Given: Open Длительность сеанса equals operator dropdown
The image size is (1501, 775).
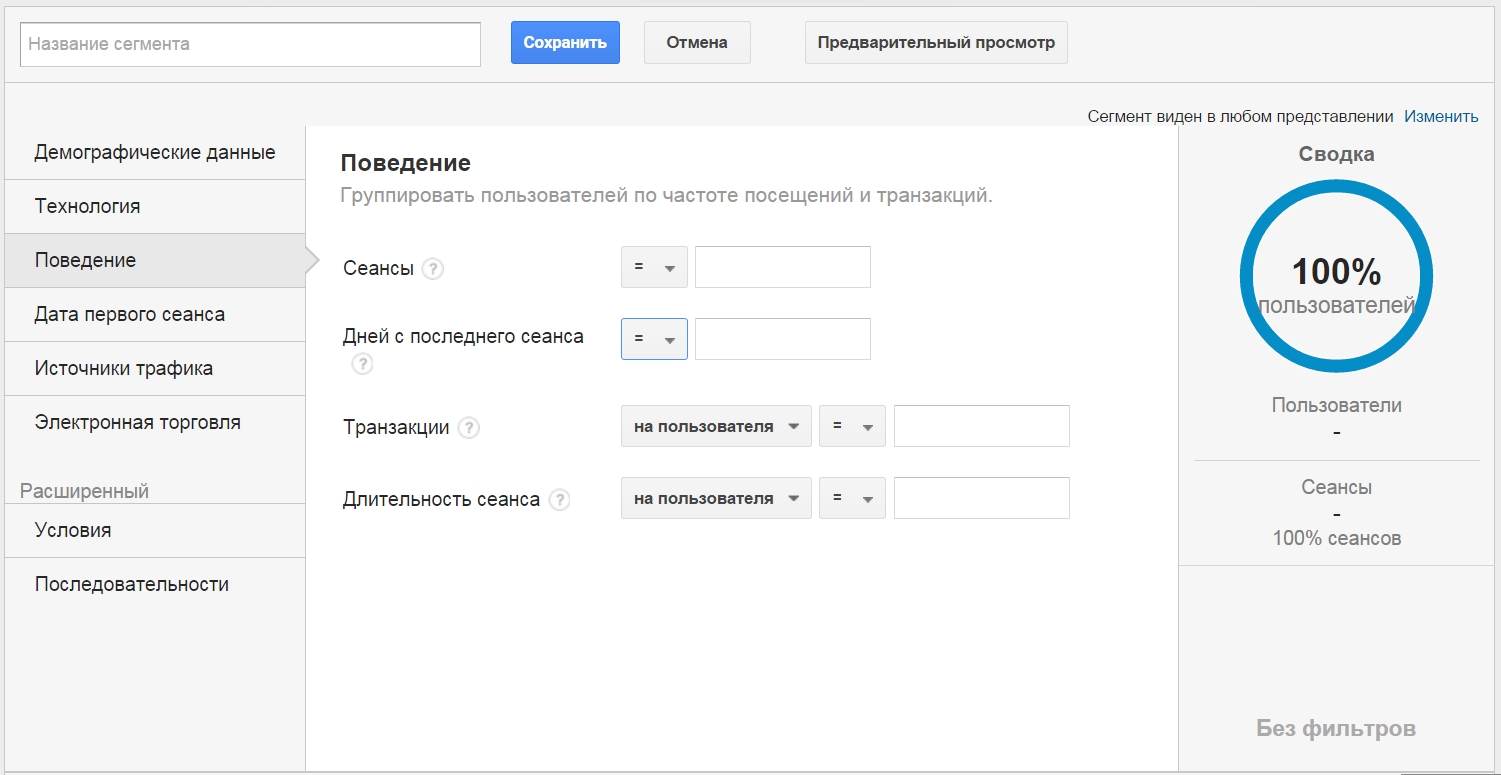Looking at the screenshot, I should (852, 499).
